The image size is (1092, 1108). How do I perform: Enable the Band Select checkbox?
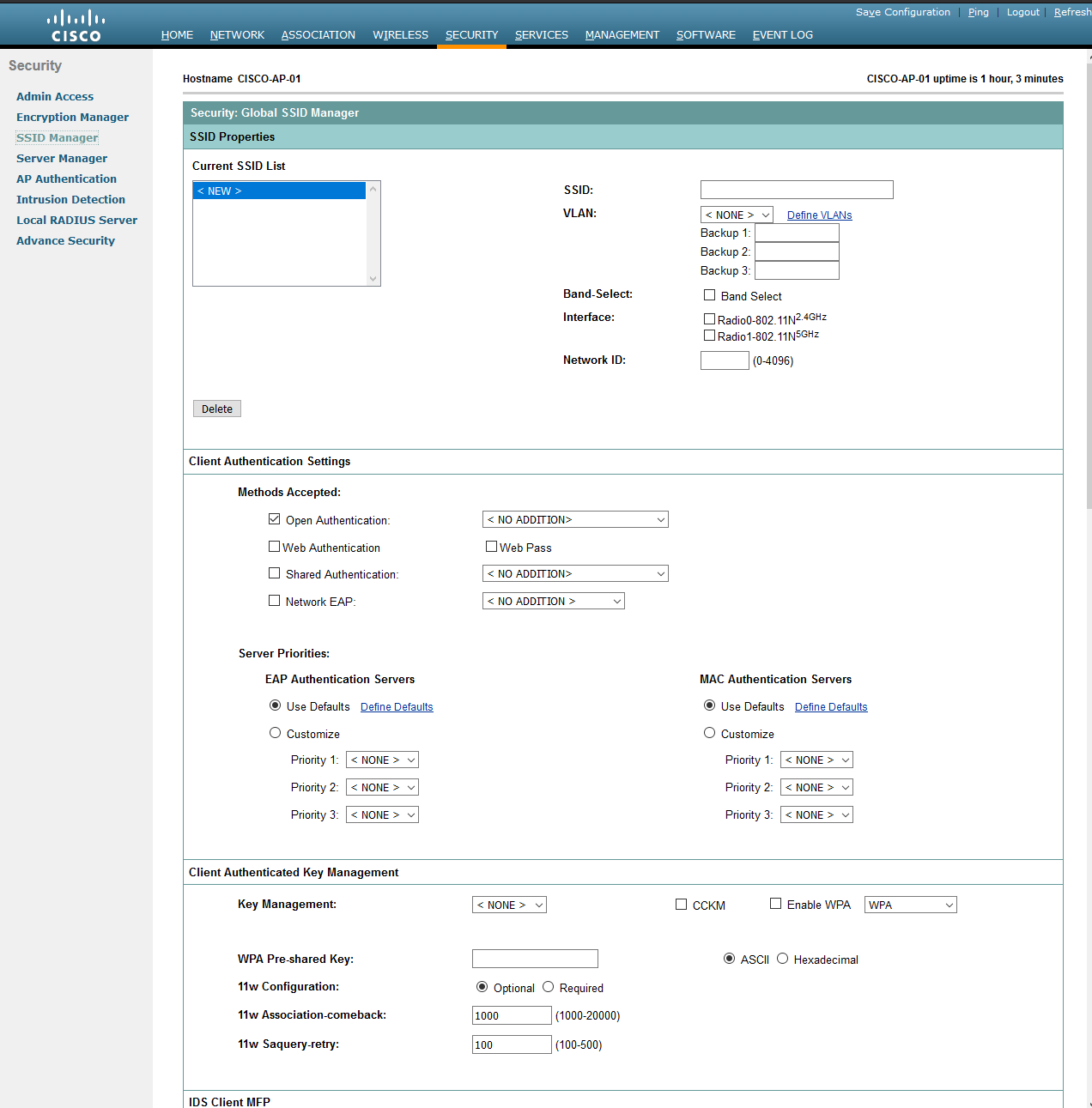coord(709,295)
